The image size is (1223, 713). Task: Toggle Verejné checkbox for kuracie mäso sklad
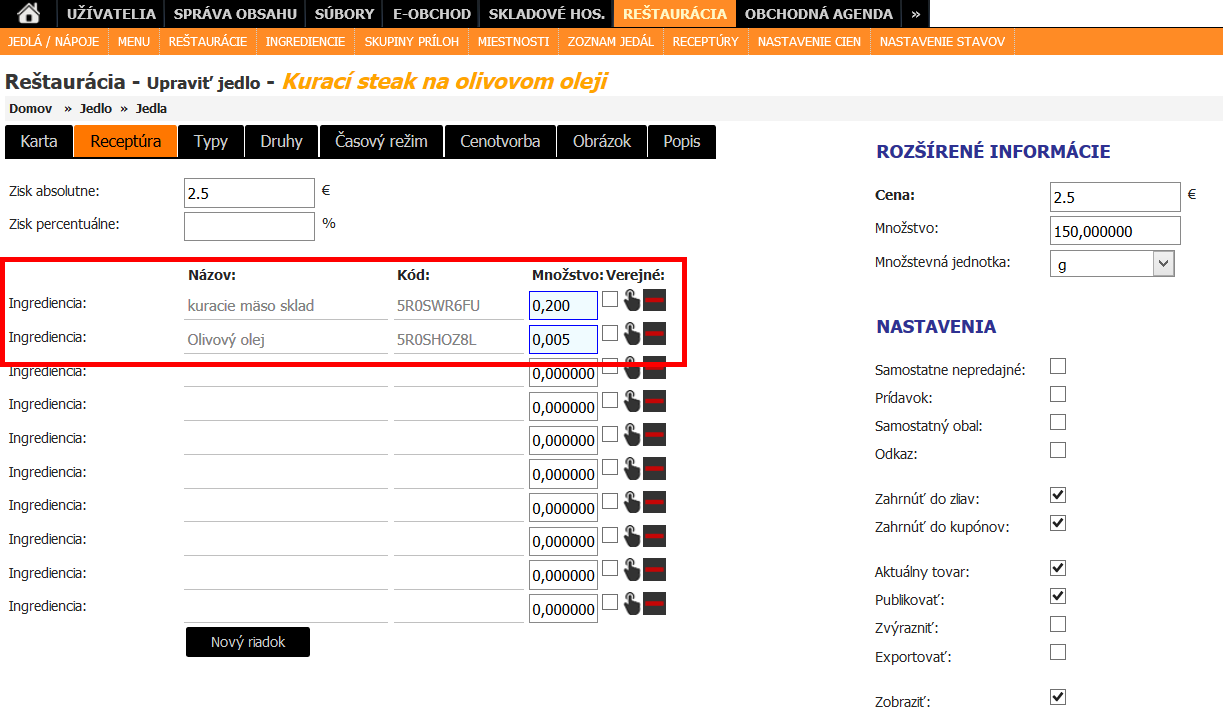610,299
